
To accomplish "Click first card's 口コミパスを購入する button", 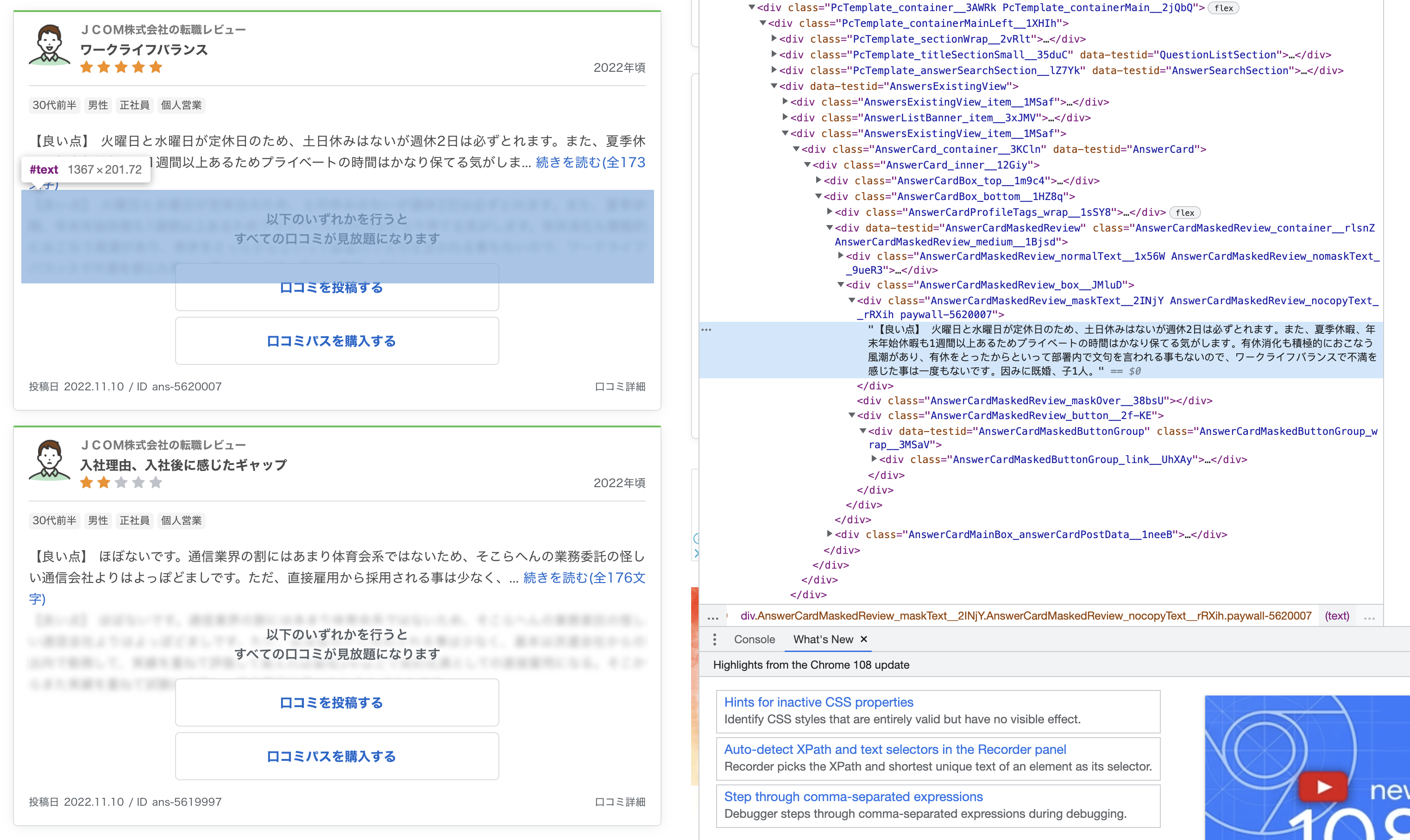I will coord(337,341).
